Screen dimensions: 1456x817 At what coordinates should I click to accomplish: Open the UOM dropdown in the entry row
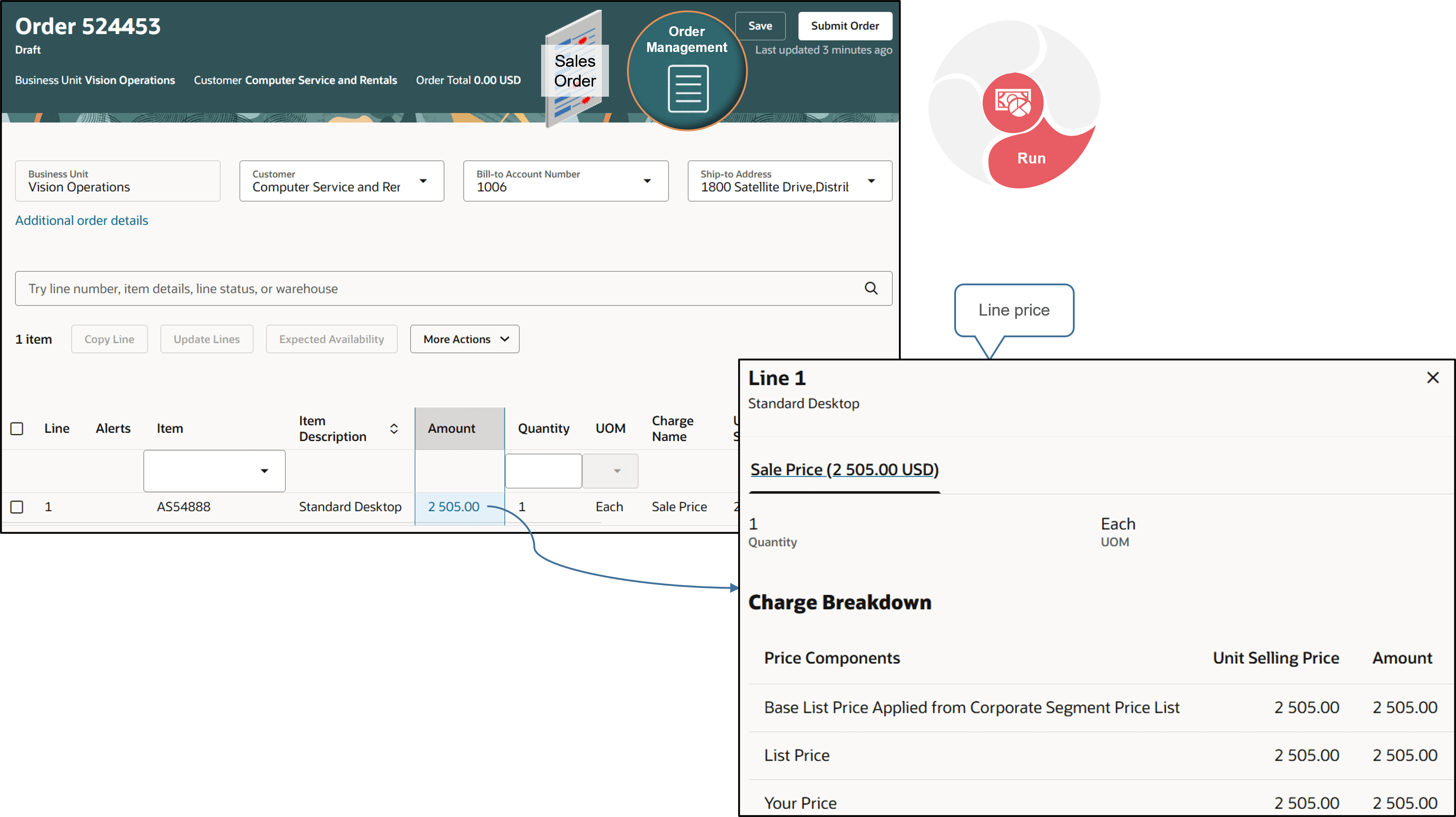point(617,471)
